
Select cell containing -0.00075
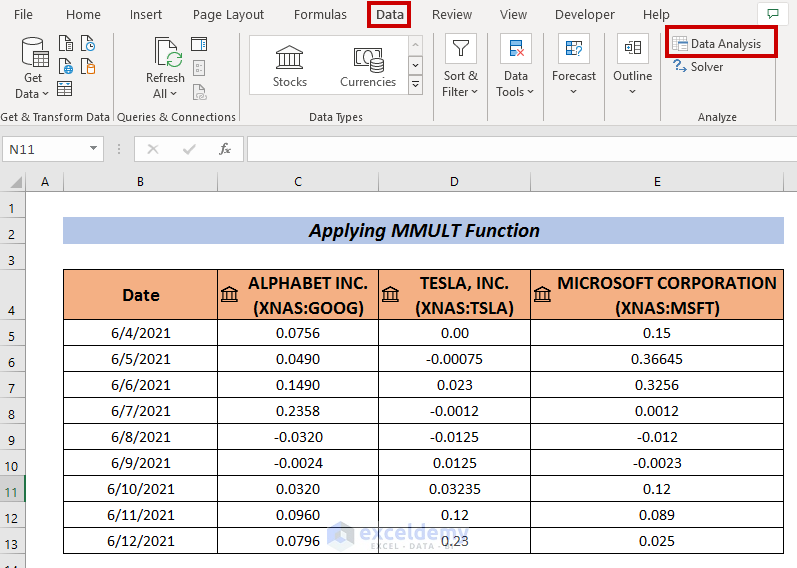coord(454,359)
